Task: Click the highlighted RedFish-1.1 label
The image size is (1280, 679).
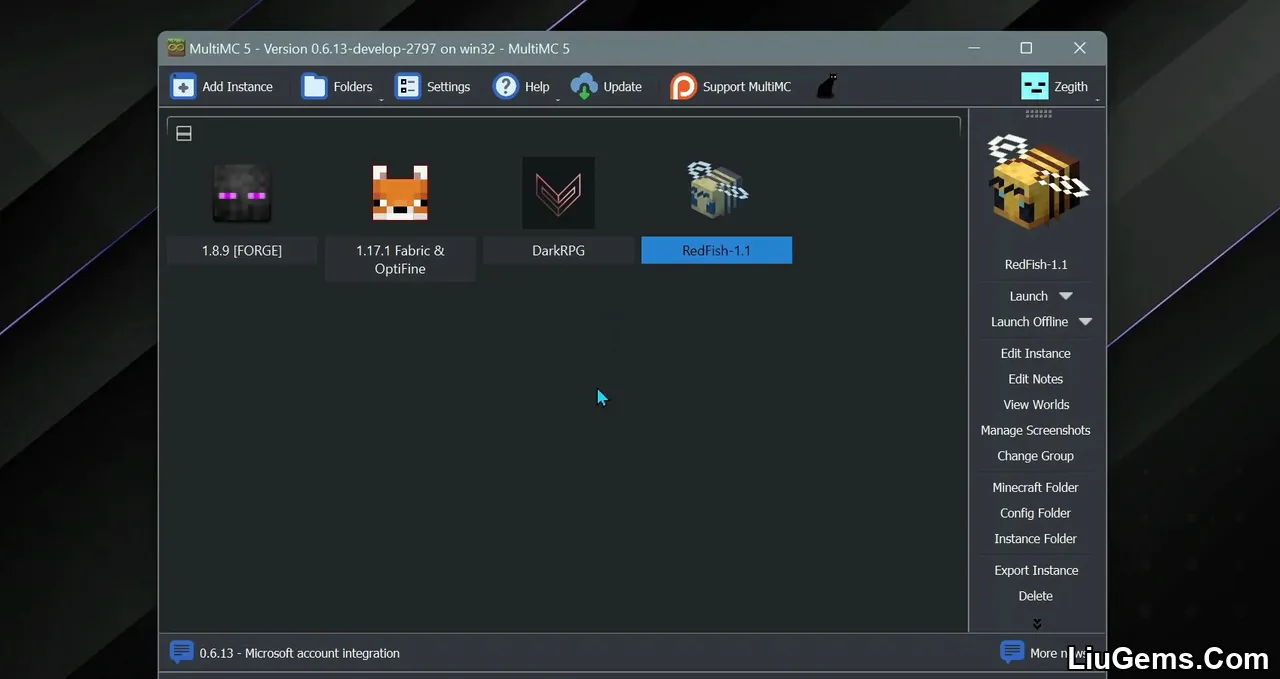Action: coord(716,251)
